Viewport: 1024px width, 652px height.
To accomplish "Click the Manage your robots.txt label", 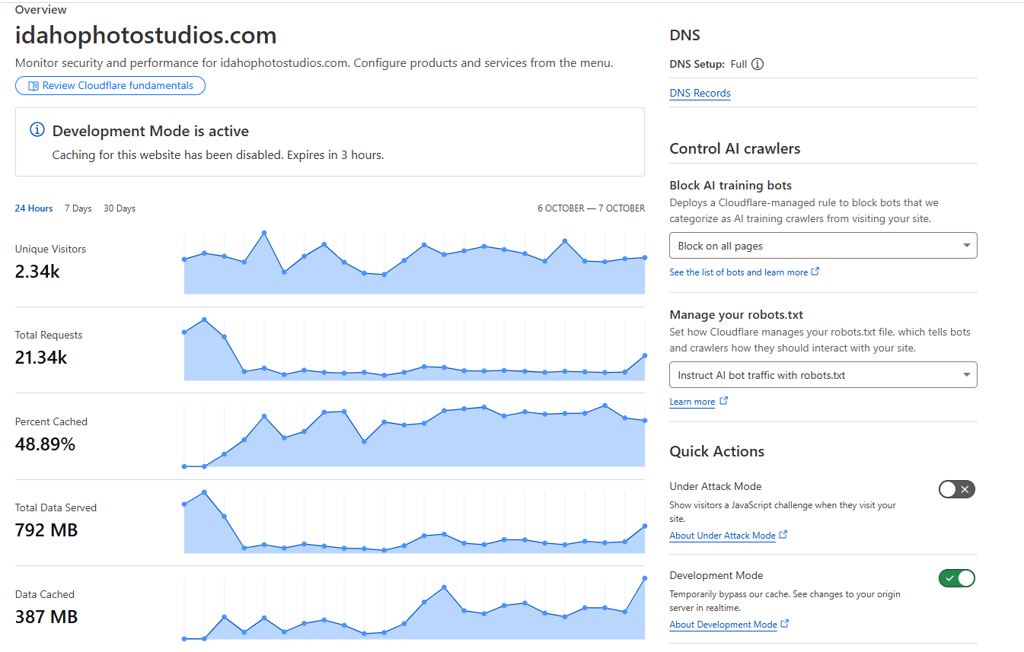I will pyautogui.click(x=736, y=315).
